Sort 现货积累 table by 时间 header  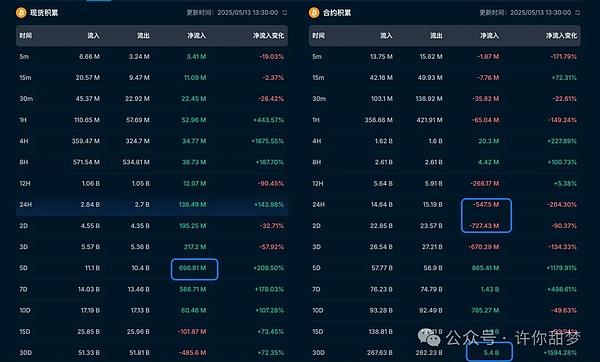pyautogui.click(x=26, y=36)
